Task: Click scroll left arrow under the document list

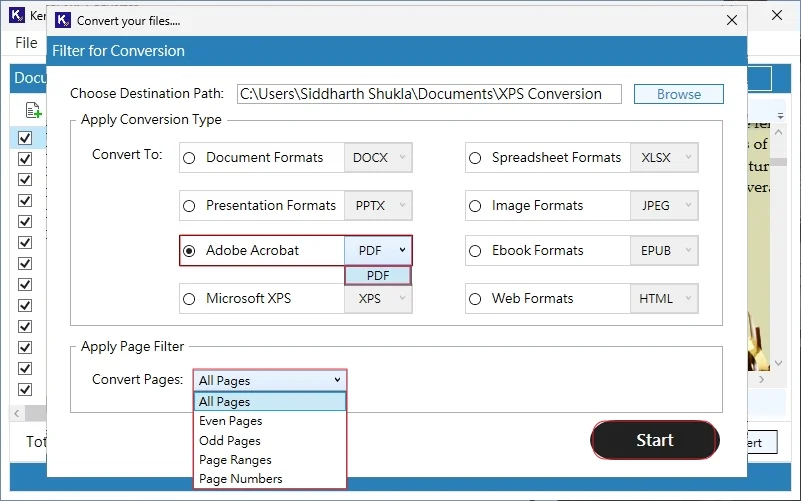Action: pos(17,413)
